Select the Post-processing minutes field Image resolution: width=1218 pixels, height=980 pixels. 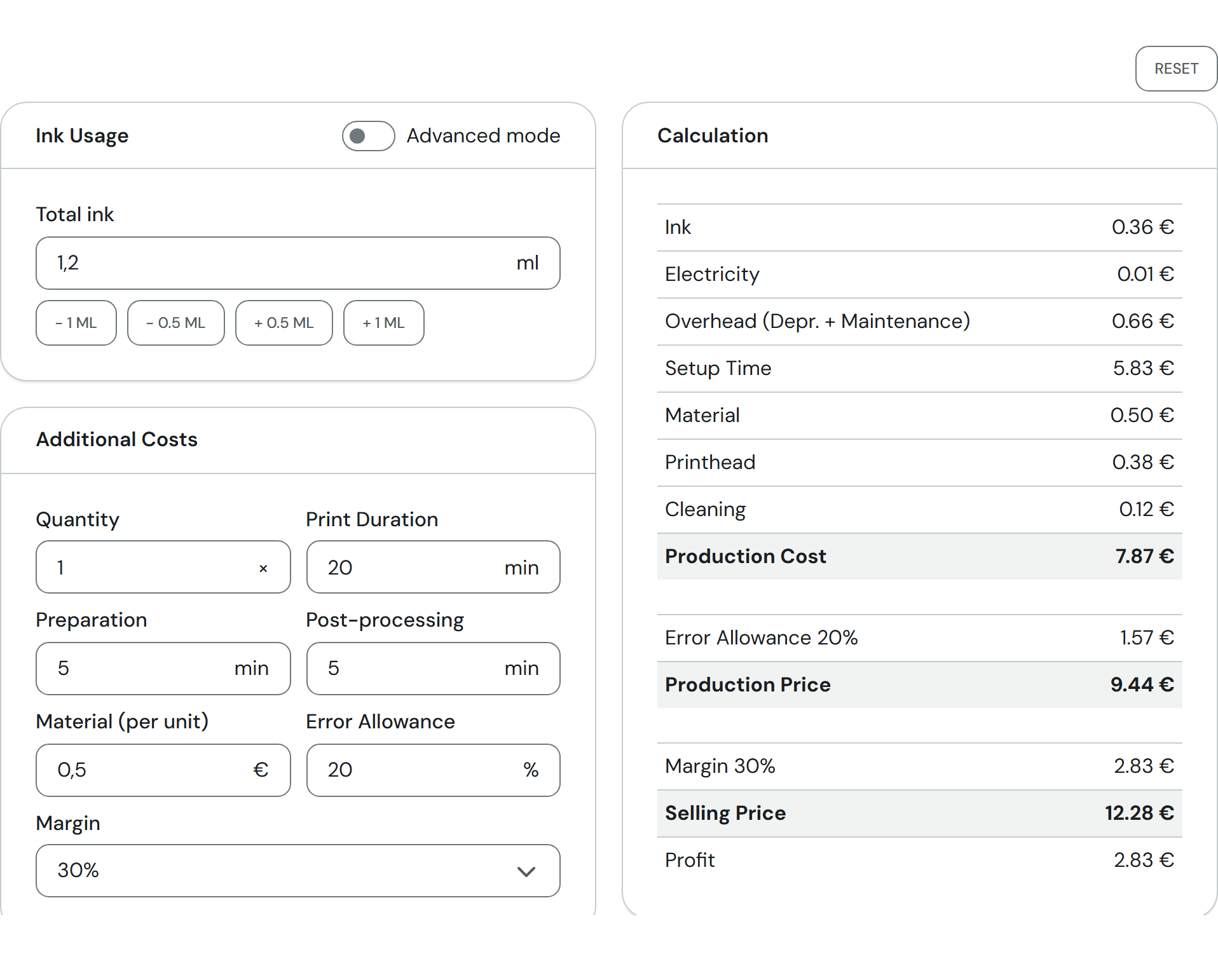point(434,669)
